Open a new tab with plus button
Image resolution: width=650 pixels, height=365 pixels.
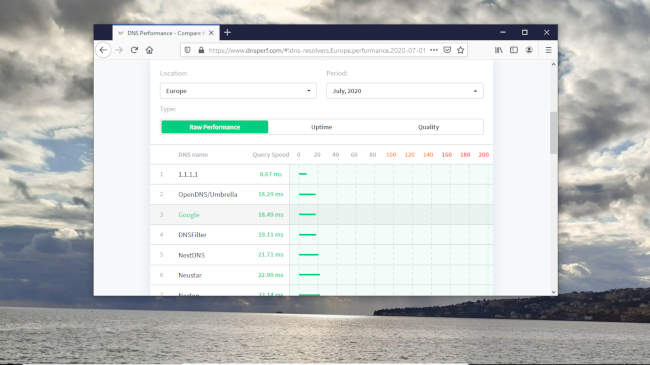coord(227,32)
